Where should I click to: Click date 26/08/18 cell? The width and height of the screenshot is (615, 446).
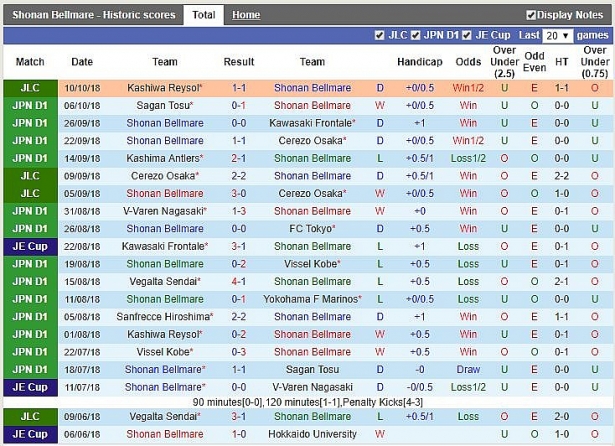[82, 229]
